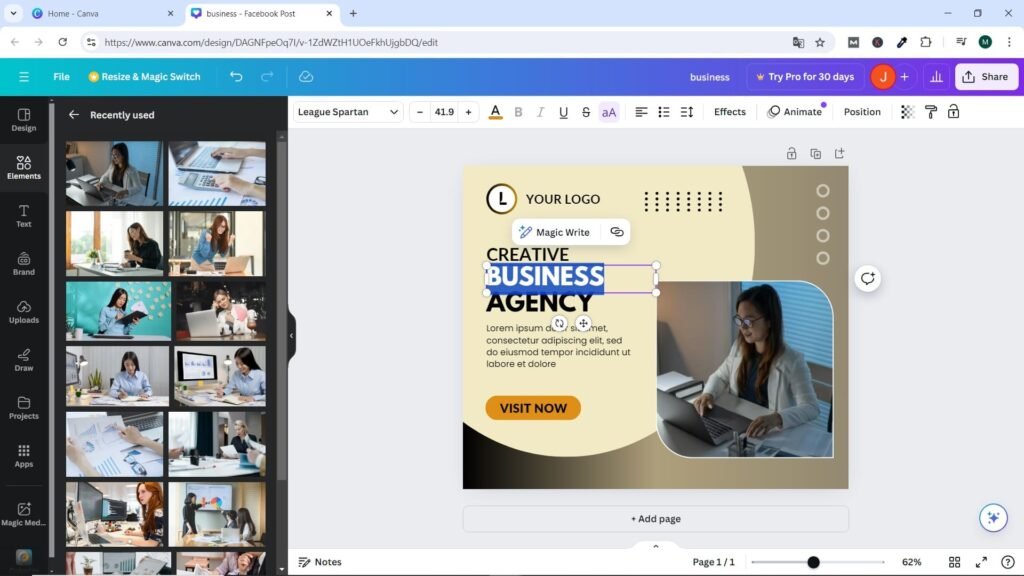Open the text color picker

[x=495, y=112]
